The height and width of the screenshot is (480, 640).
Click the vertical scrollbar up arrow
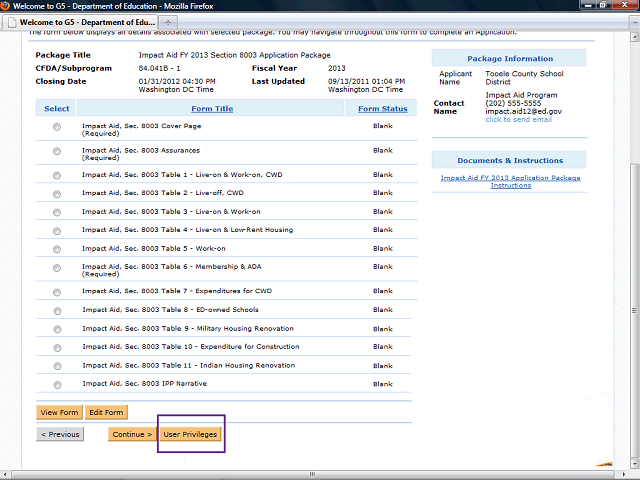(x=634, y=38)
